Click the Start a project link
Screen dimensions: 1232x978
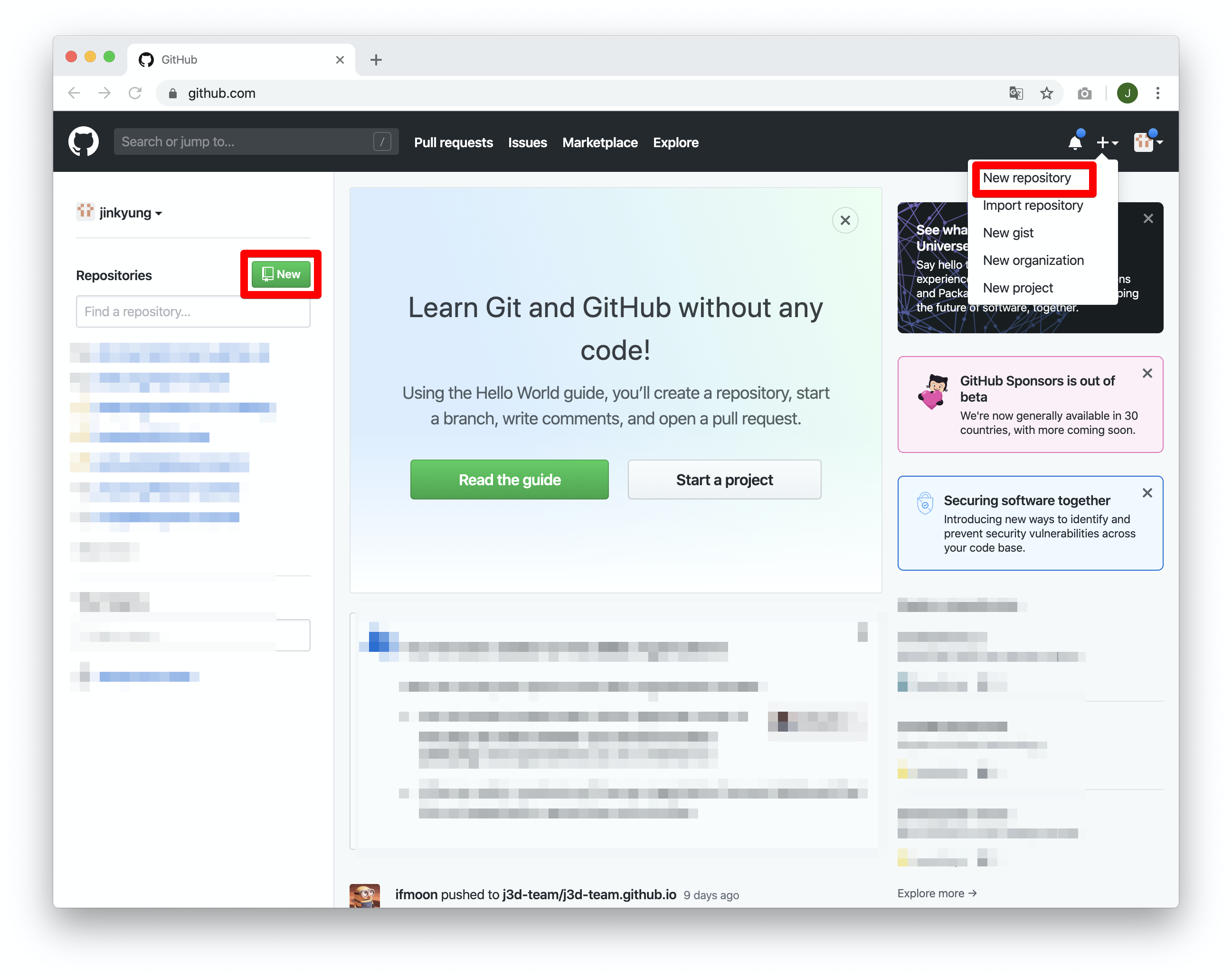click(724, 480)
